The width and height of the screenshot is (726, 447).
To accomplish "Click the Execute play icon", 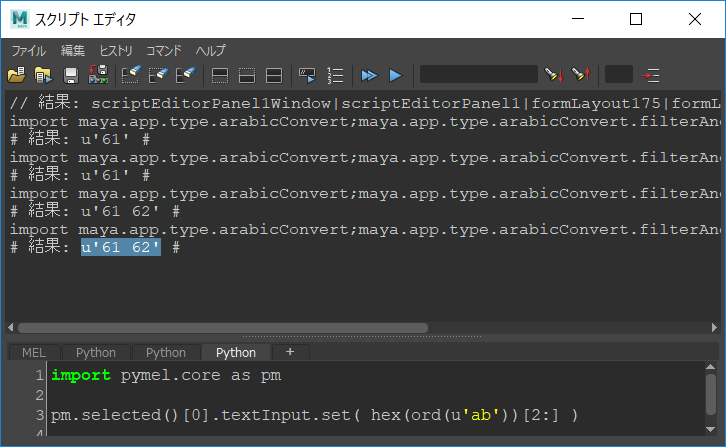I will pyautogui.click(x=395, y=76).
